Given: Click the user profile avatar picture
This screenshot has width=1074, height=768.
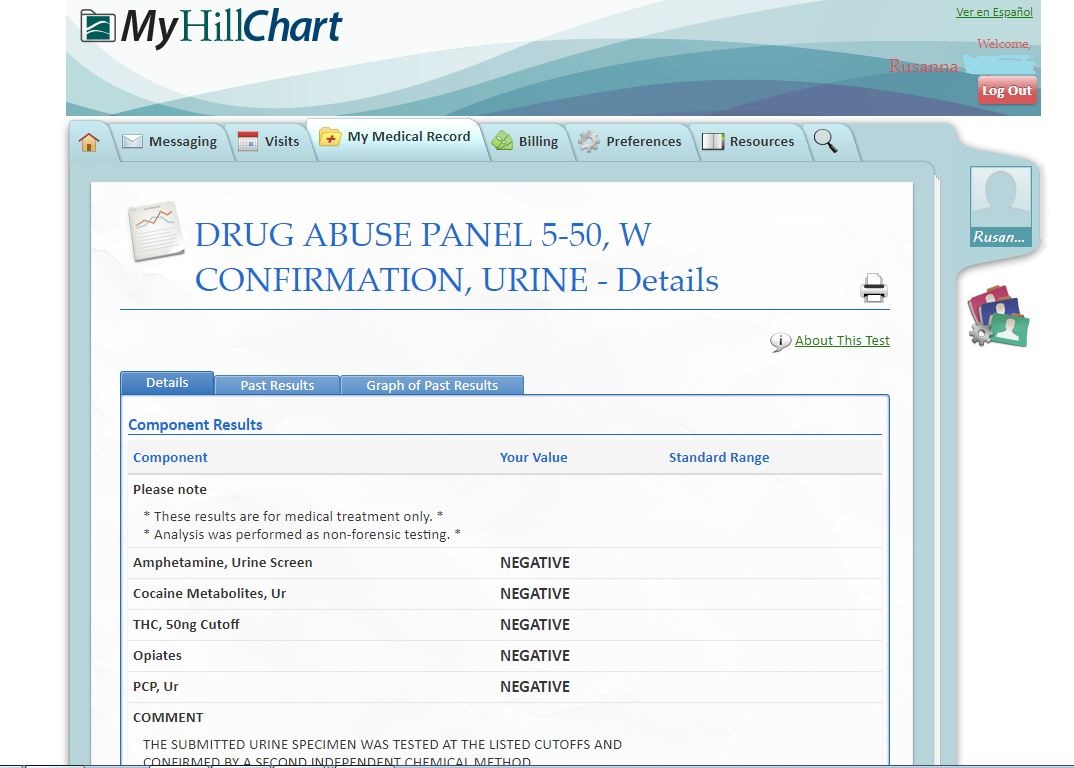Looking at the screenshot, I should point(1000,199).
